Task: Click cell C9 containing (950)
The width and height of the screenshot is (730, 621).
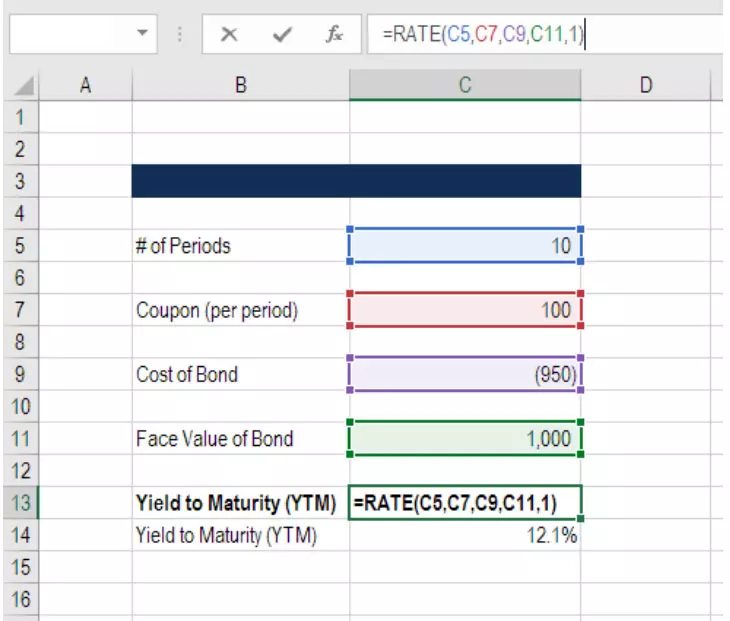Action: pos(465,374)
